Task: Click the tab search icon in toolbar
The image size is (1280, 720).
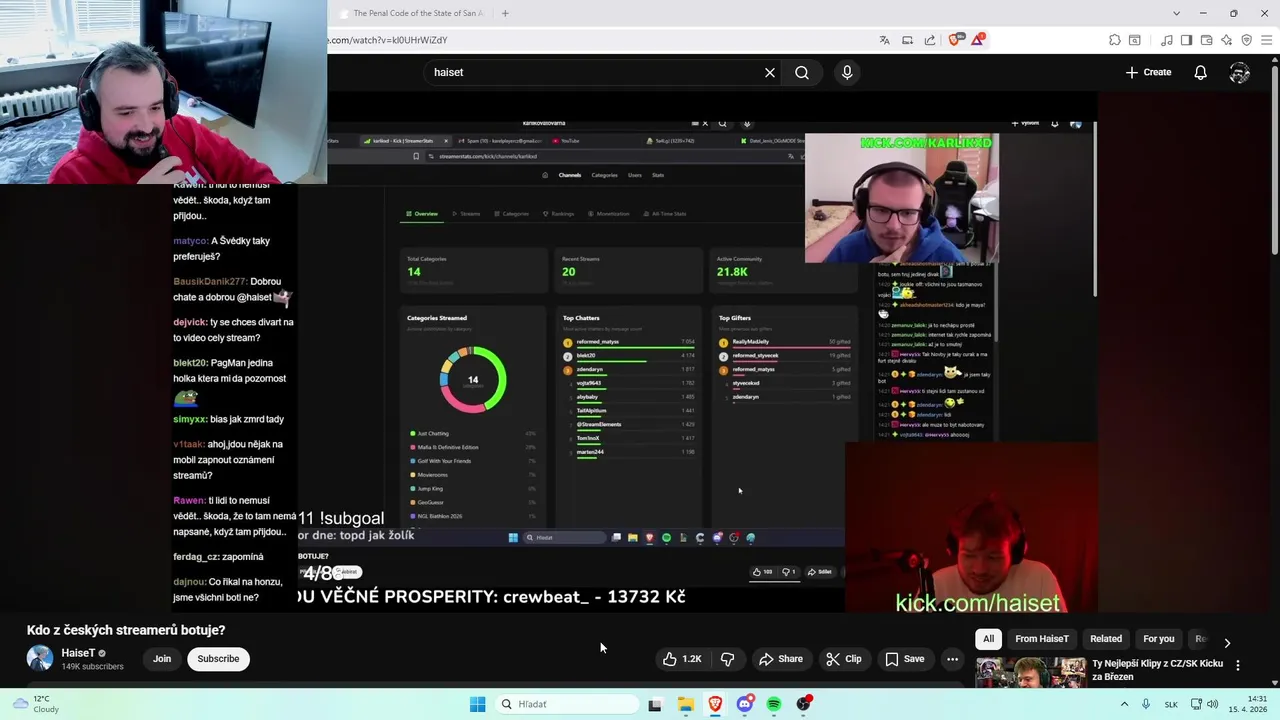Action: tap(1135, 40)
